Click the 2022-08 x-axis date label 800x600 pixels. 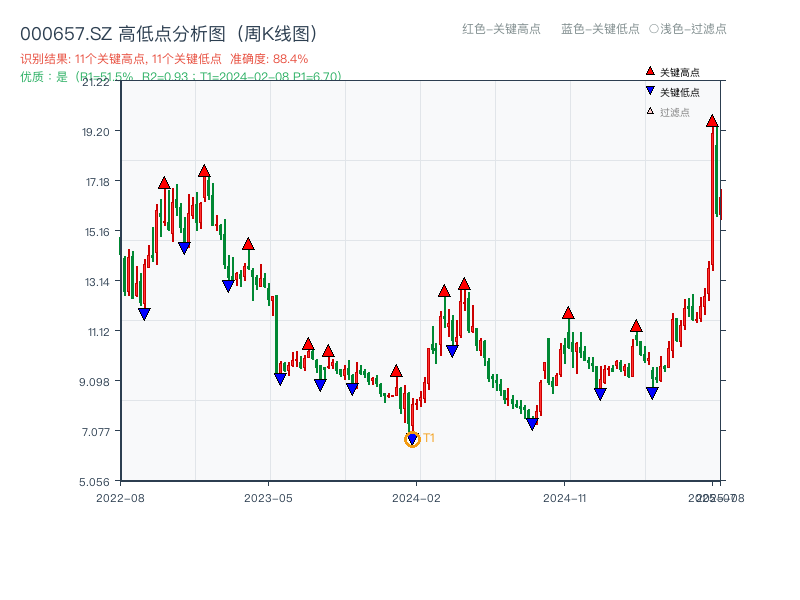point(120,498)
